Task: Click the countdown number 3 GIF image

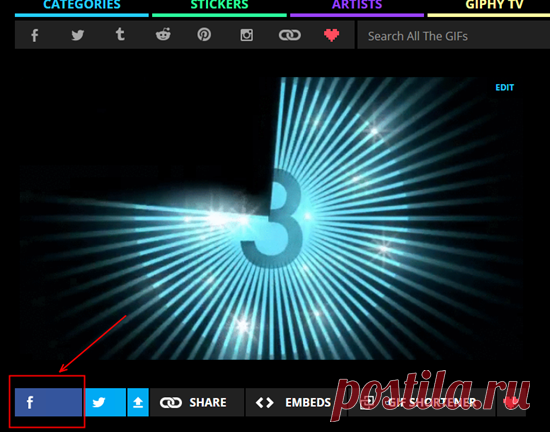Action: point(271,218)
